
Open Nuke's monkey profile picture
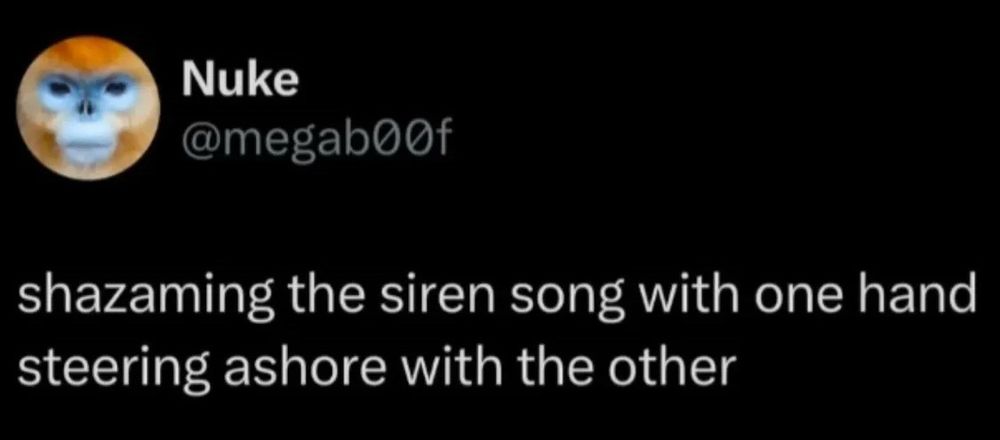(x=87, y=109)
